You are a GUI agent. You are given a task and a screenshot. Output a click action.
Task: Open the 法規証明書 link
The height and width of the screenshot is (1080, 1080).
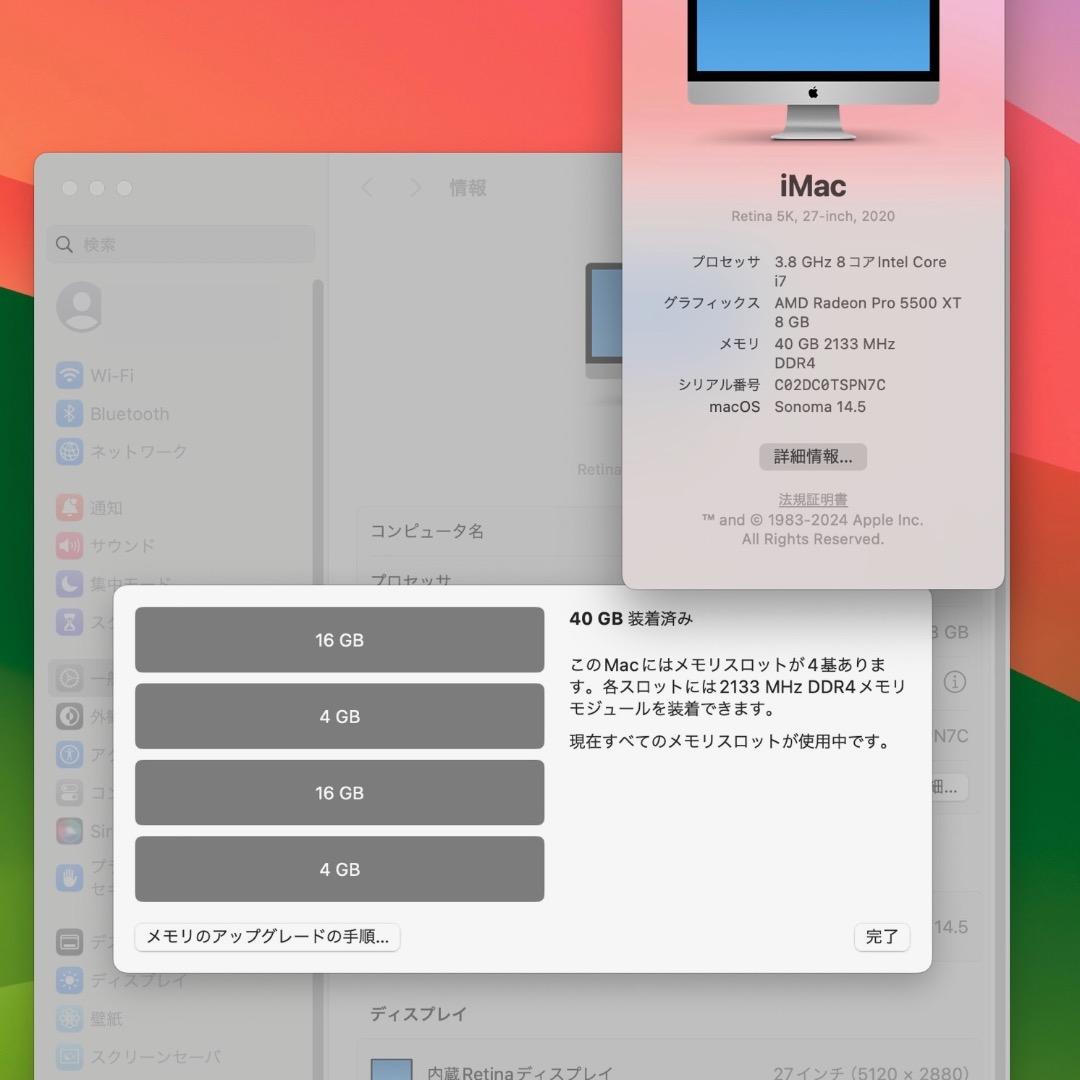[x=812, y=499]
